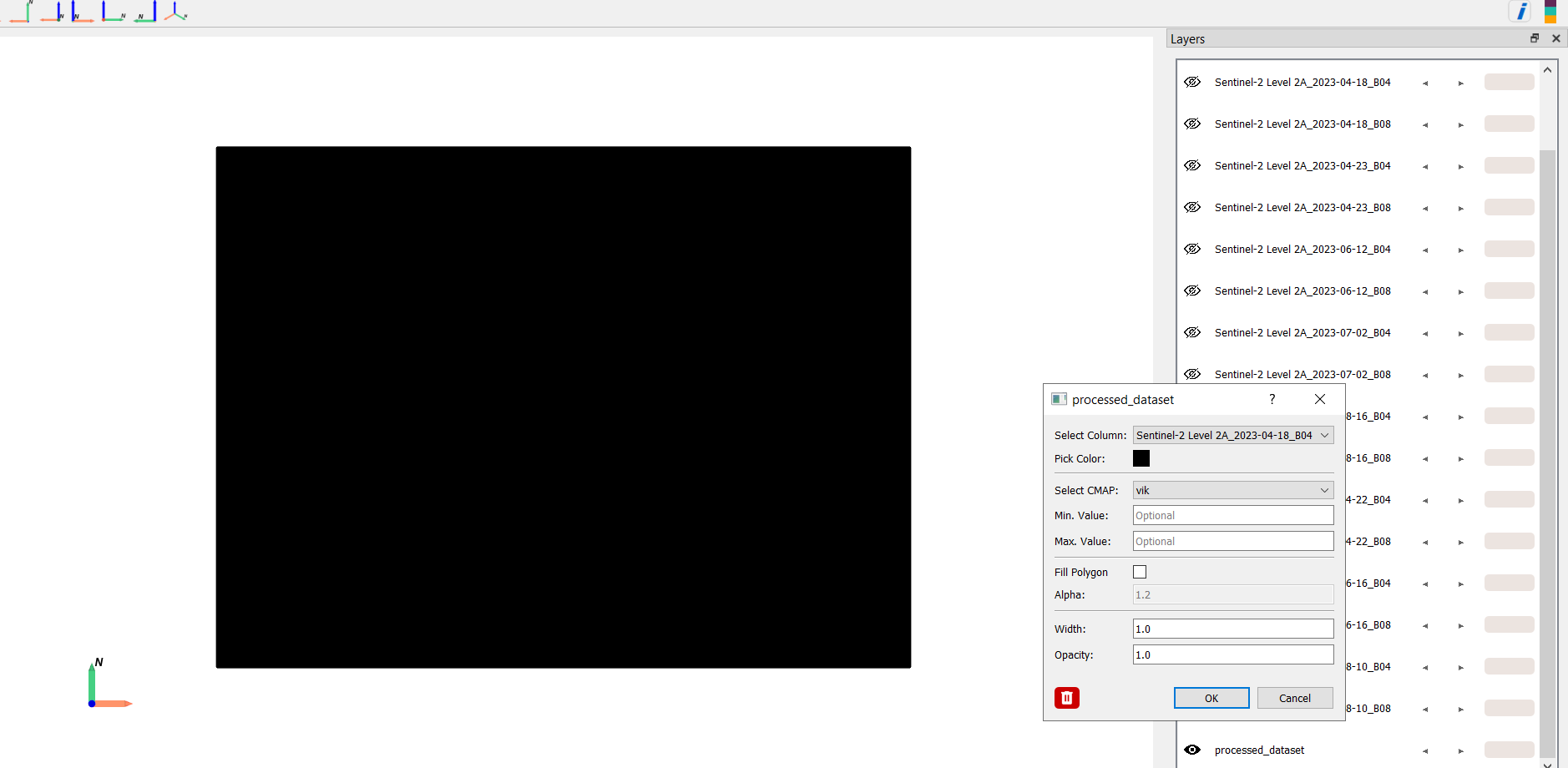Screen dimensions: 1568x768
Task: Enable the Fill Polygon checkbox
Action: (1140, 572)
